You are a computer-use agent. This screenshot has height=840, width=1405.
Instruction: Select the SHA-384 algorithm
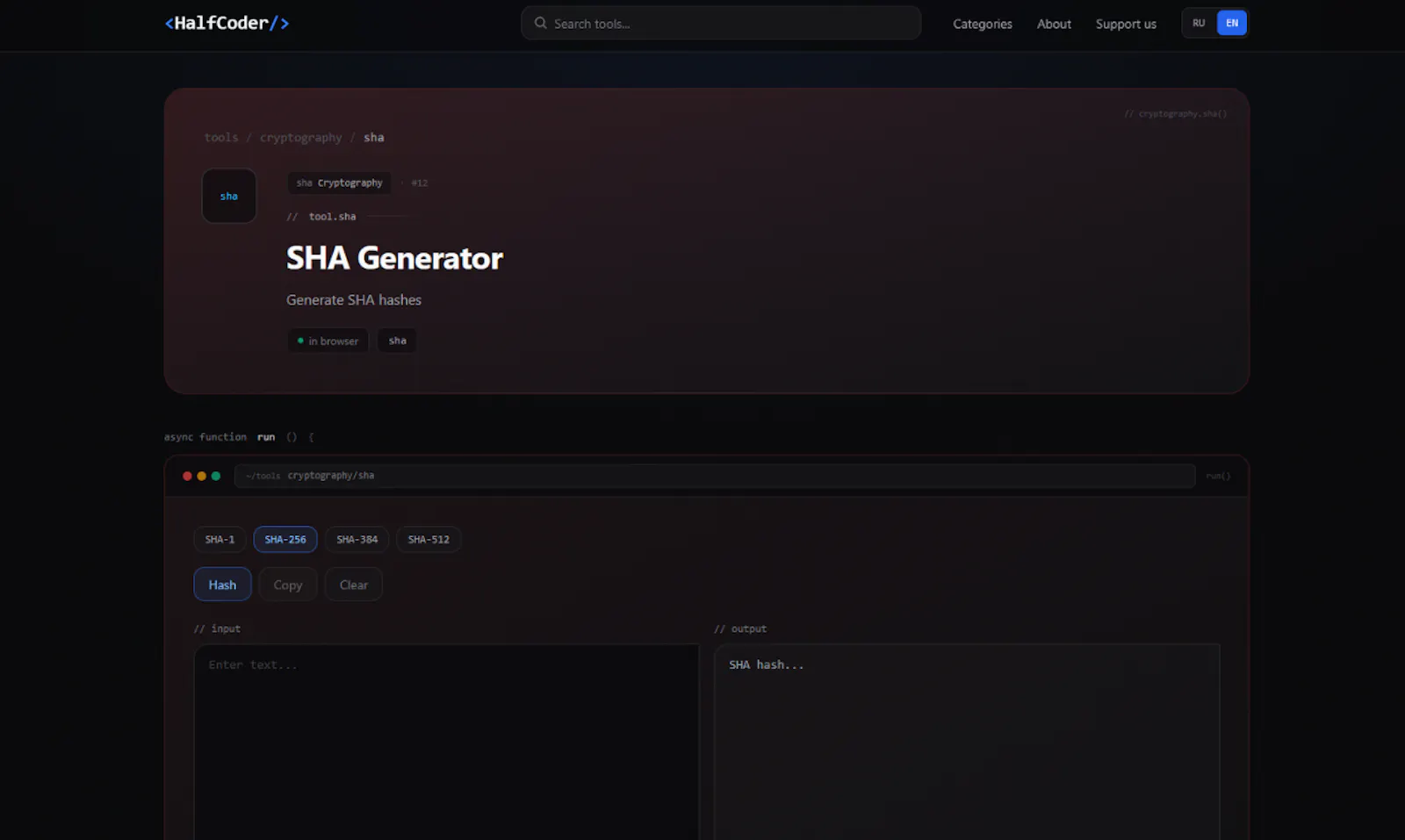pos(357,540)
